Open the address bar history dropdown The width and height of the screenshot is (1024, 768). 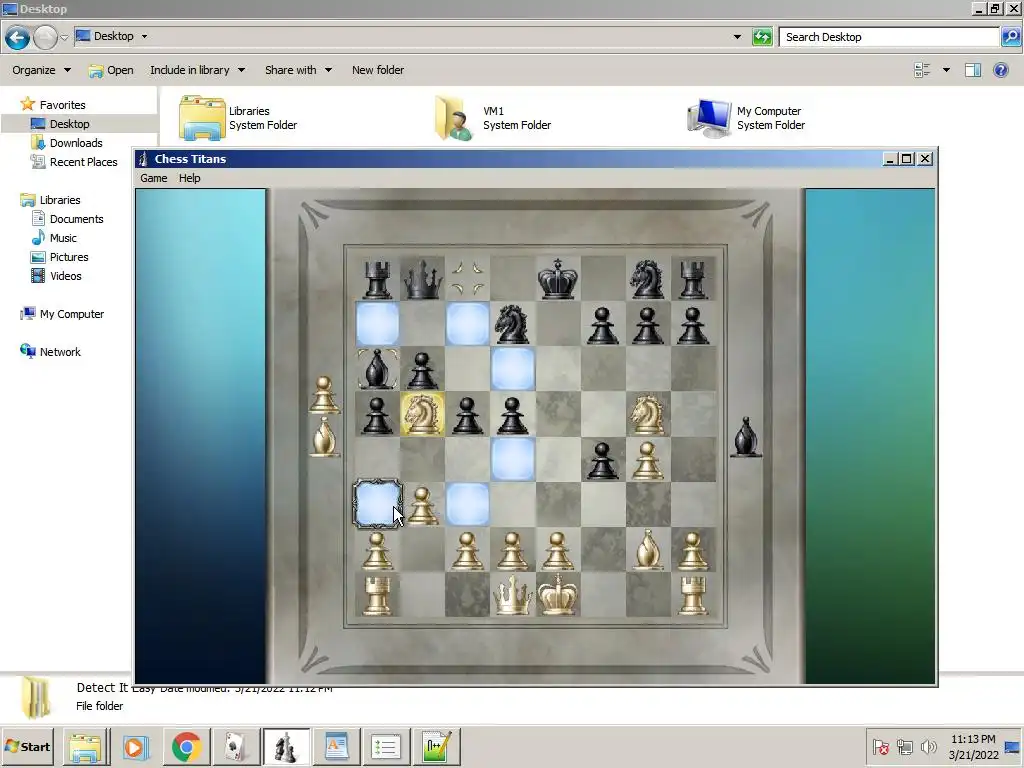click(x=737, y=37)
